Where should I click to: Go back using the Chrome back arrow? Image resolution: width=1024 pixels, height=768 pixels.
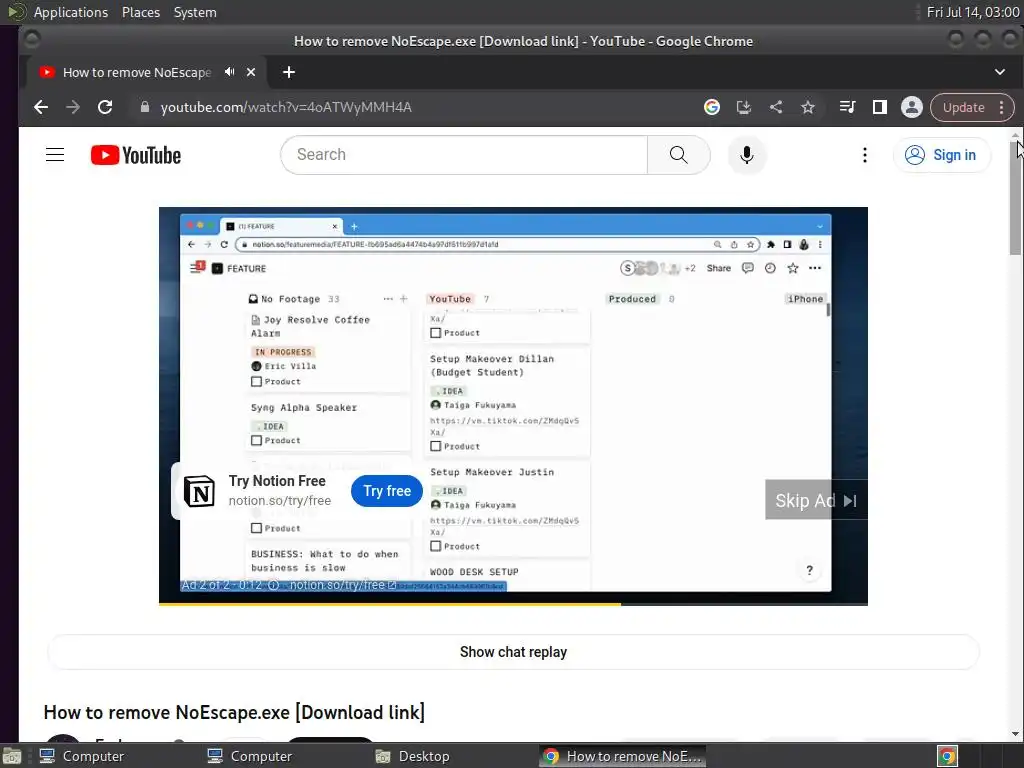point(40,107)
